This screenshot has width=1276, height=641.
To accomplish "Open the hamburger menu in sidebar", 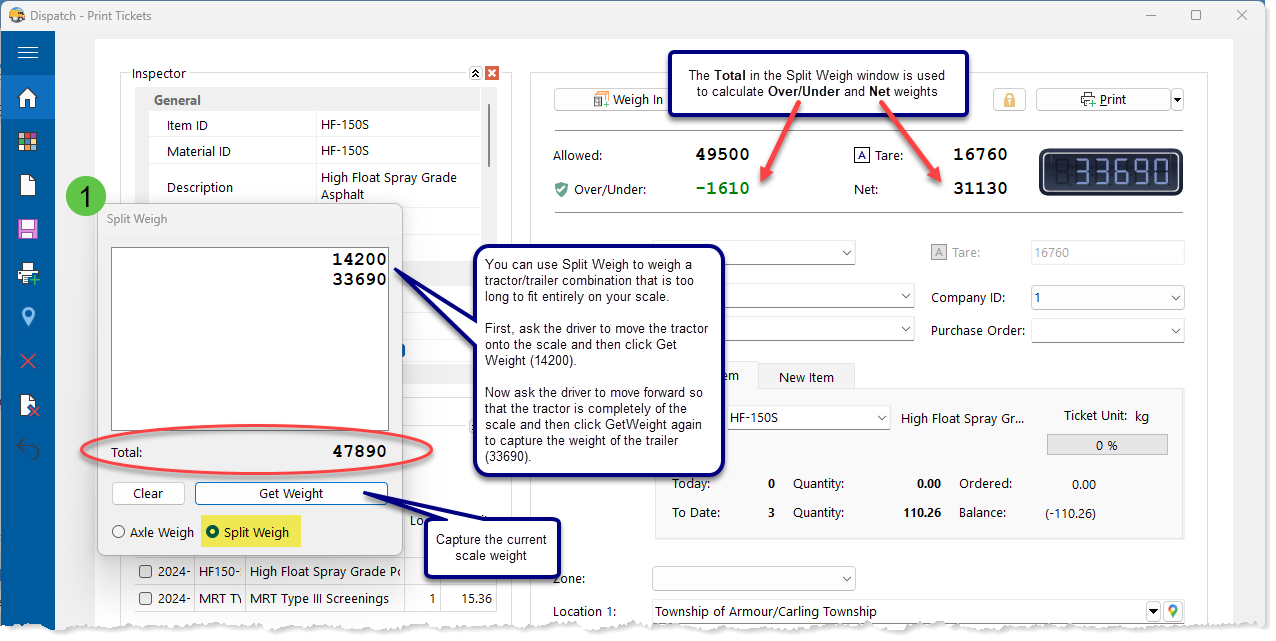I will coord(28,53).
